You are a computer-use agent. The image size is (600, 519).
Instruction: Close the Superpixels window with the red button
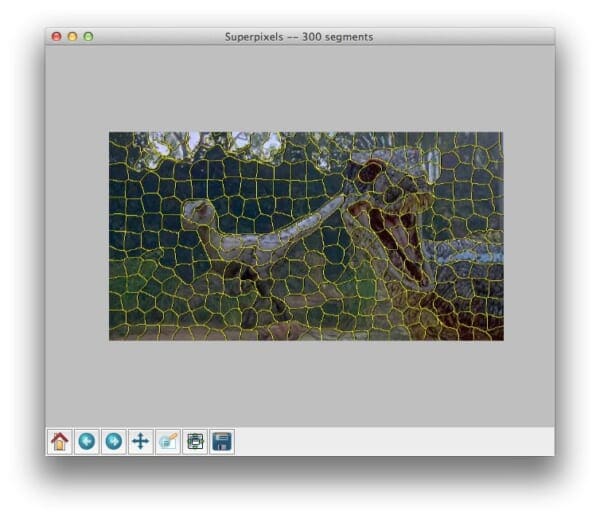click(56, 36)
